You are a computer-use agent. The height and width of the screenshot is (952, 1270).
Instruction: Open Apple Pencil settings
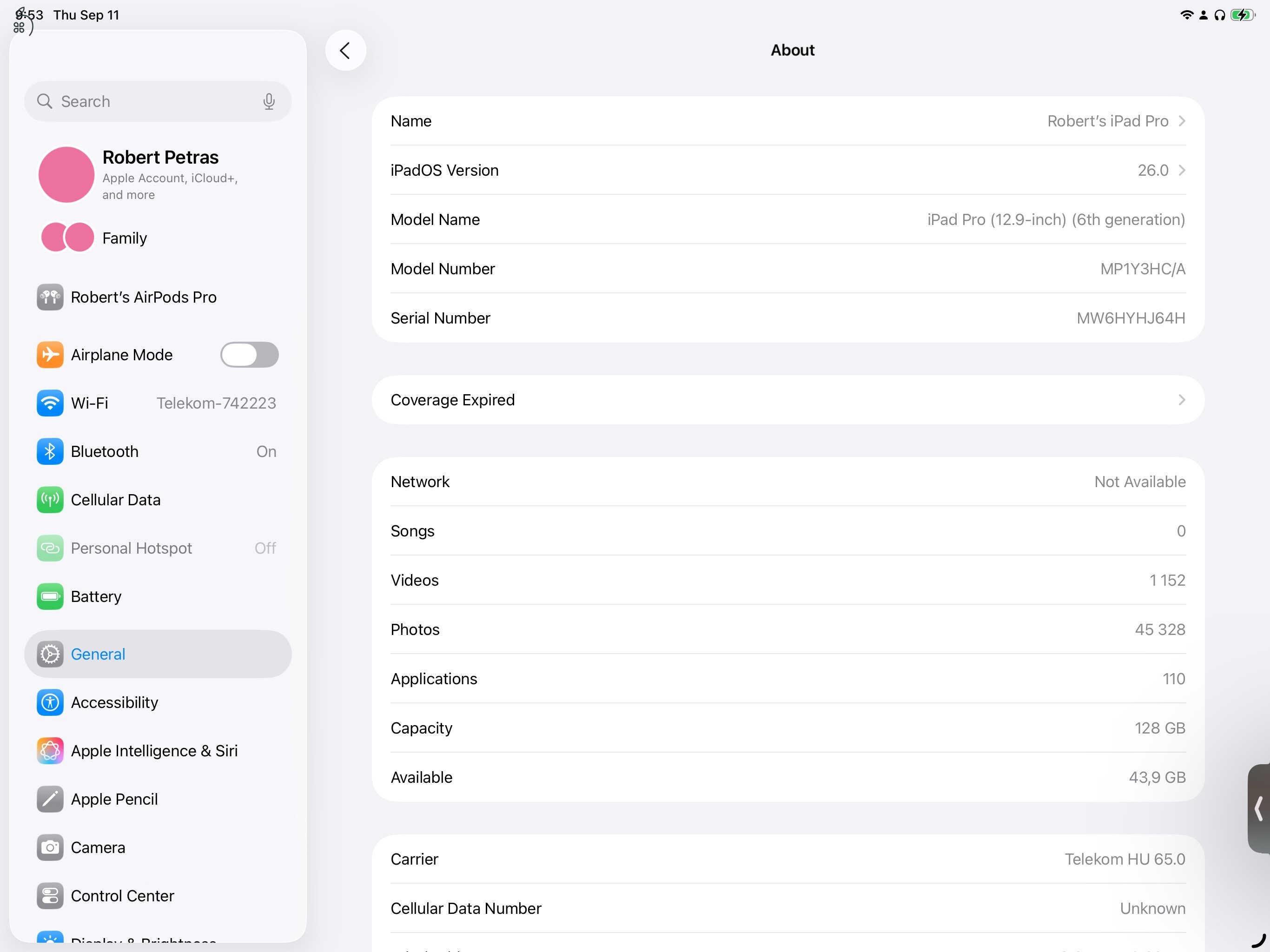coord(158,799)
